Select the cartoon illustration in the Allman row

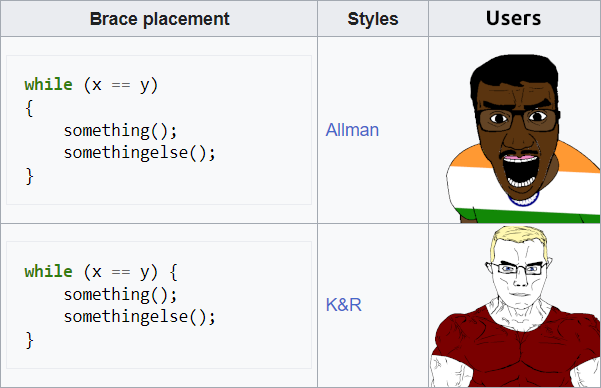(x=523, y=138)
